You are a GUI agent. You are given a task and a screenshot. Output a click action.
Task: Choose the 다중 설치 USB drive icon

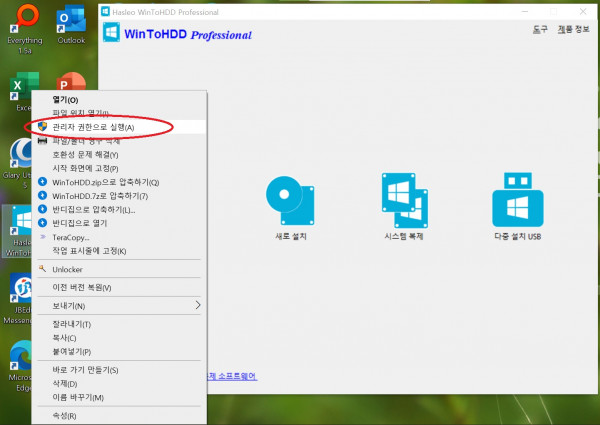coord(518,199)
